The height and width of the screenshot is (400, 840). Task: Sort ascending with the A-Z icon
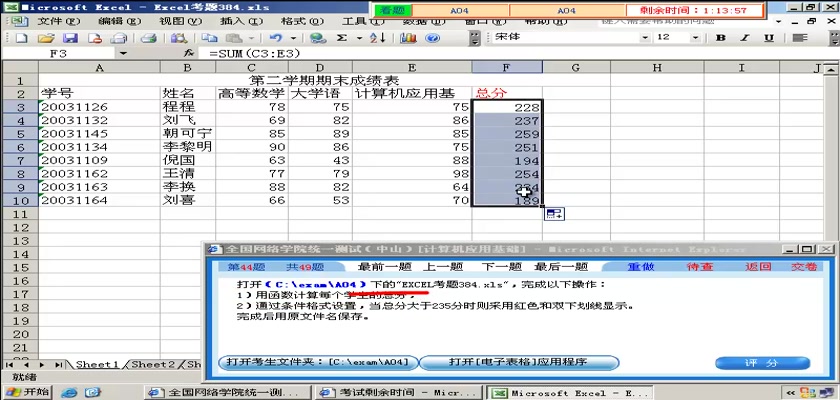[377, 38]
